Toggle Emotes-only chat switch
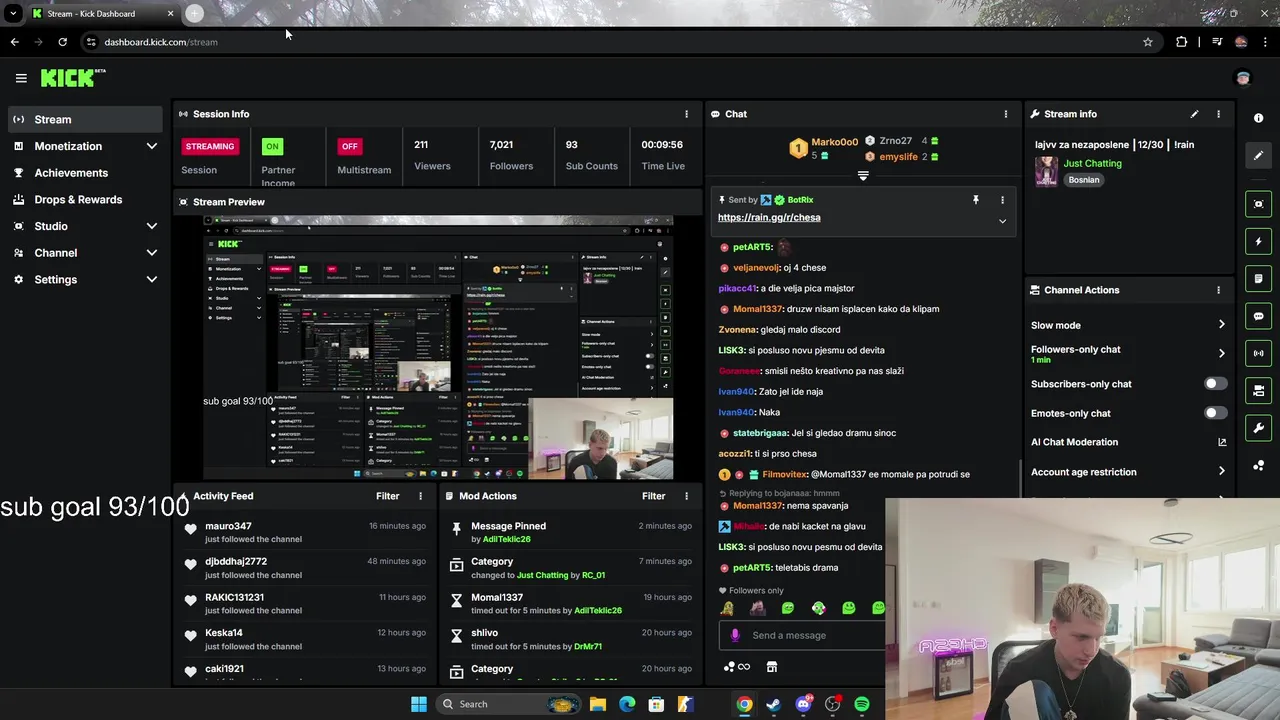Screen dimensions: 1280x720 point(1215,413)
